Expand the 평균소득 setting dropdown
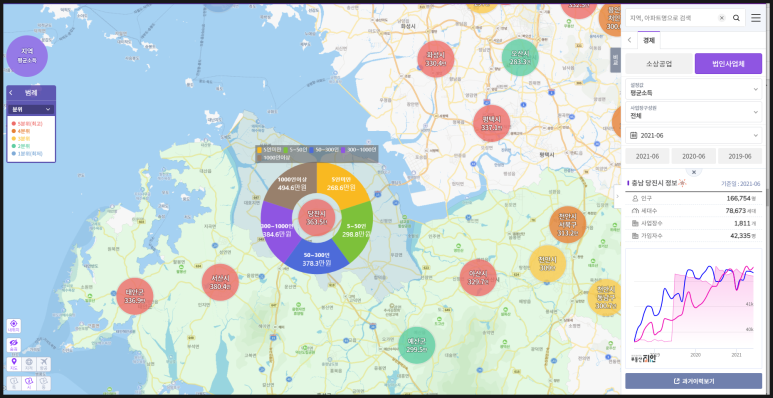The height and width of the screenshot is (398, 773). (x=693, y=89)
